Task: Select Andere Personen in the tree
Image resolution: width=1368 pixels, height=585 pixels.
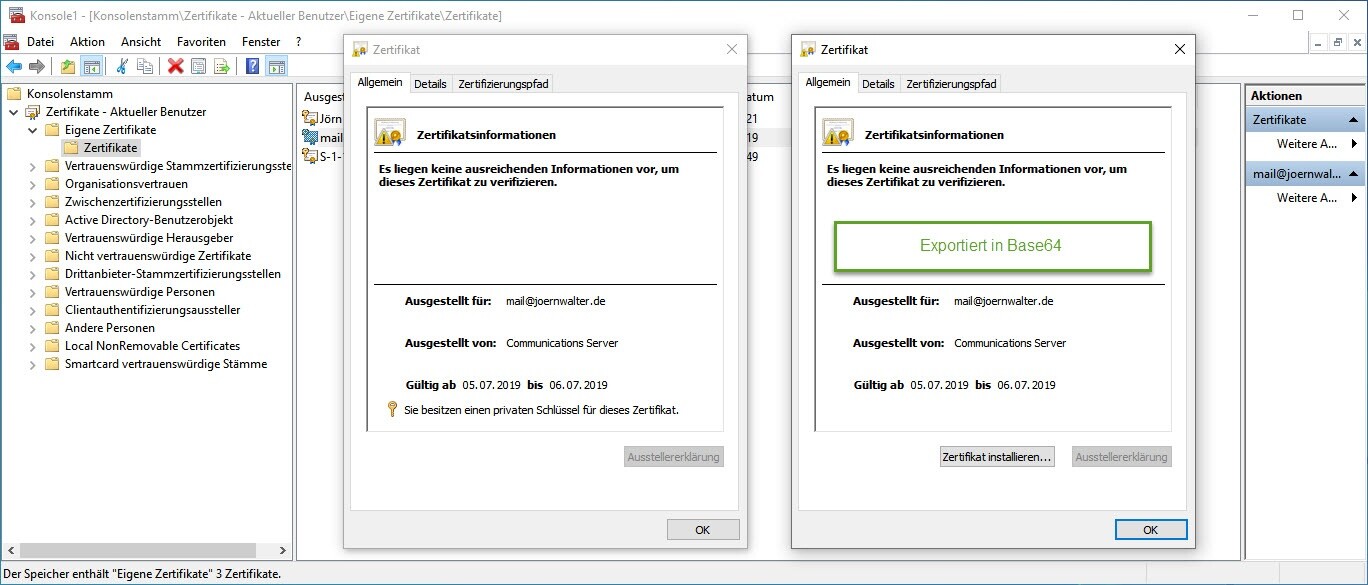Action: 110,328
